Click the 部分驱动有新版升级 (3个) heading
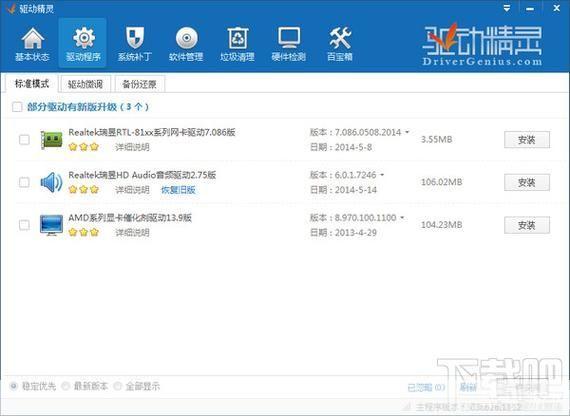This screenshot has height=416, width=570. pos(88,107)
